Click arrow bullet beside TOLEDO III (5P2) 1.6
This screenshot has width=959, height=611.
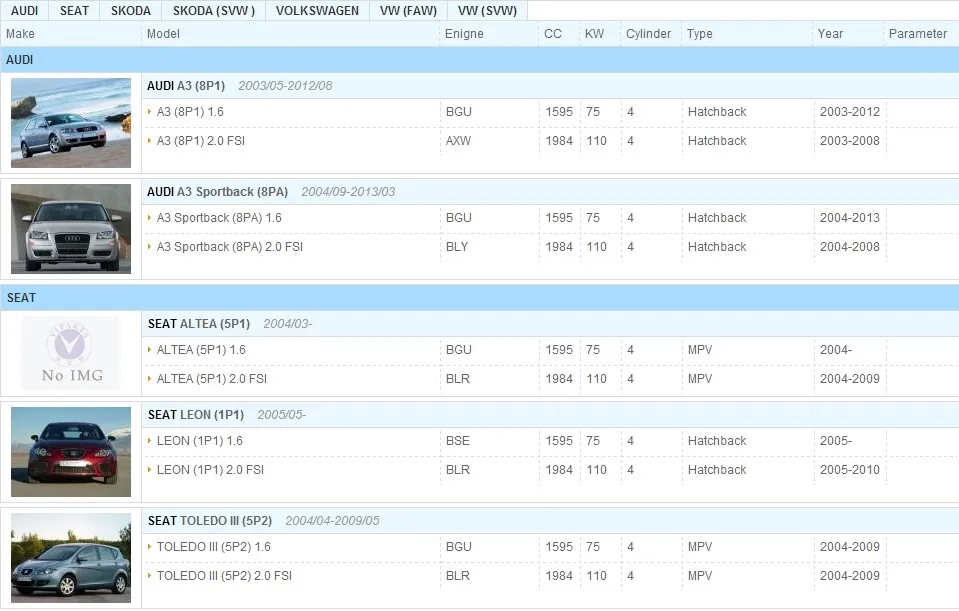[149, 546]
